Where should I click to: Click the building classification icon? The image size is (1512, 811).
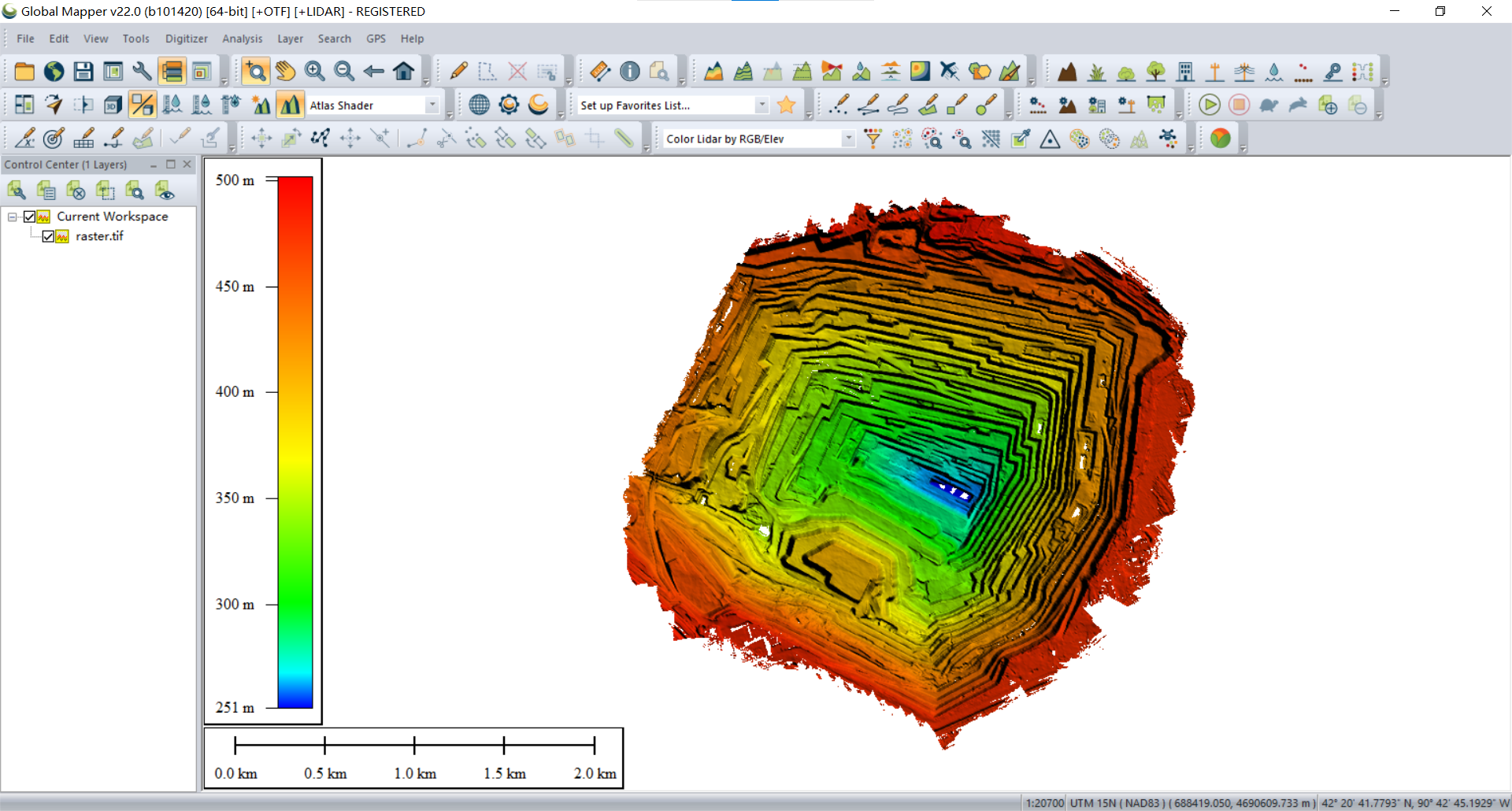click(1185, 72)
